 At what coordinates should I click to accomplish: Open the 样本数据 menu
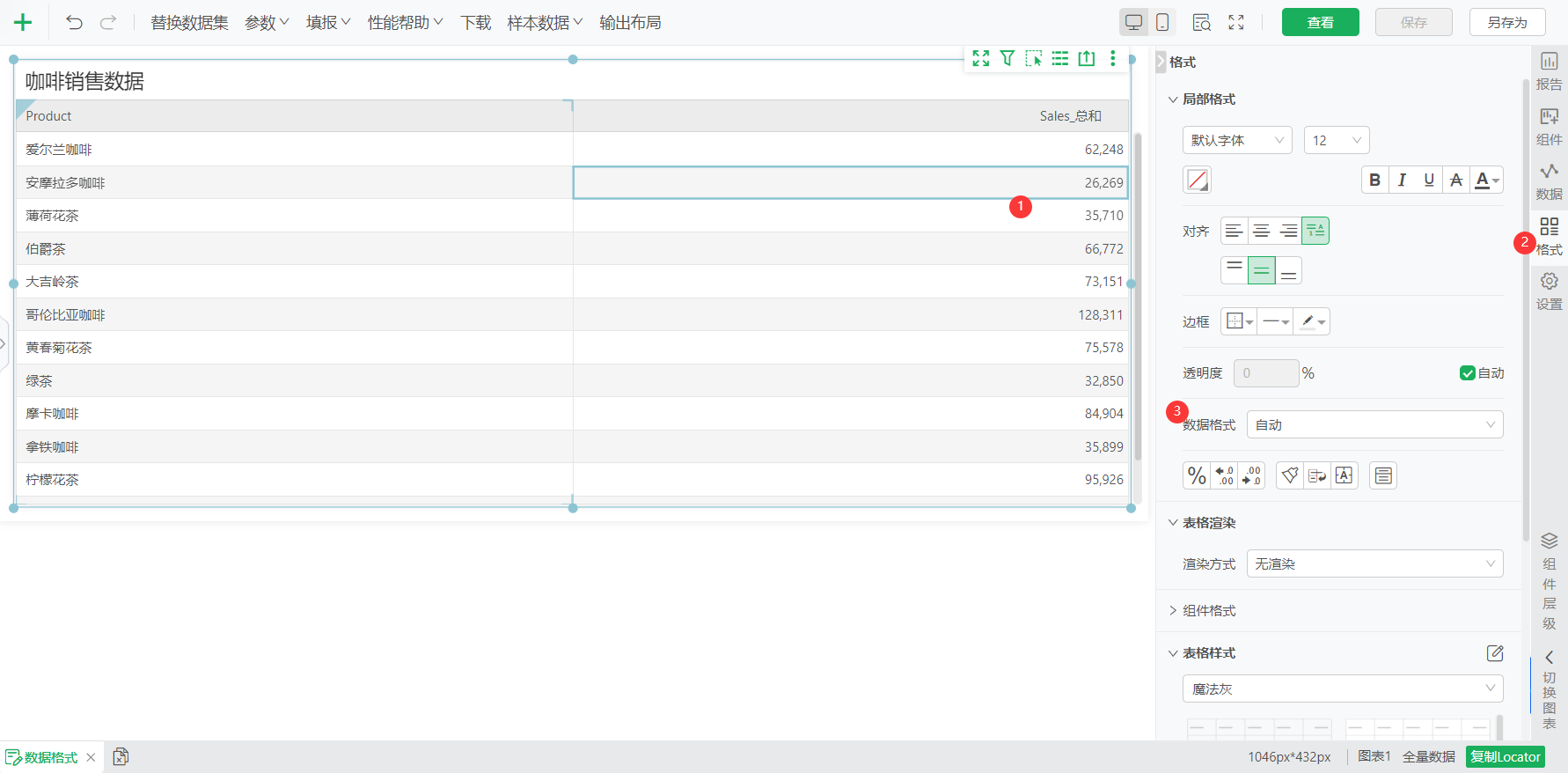pyautogui.click(x=545, y=23)
